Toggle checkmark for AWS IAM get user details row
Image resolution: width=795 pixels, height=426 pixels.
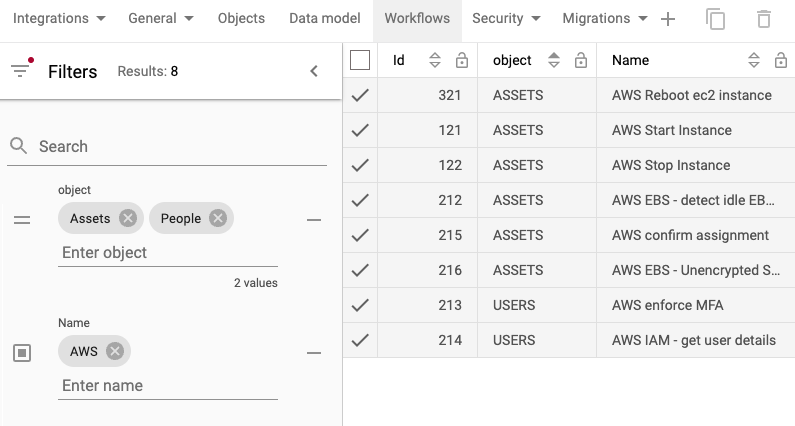tap(360, 340)
